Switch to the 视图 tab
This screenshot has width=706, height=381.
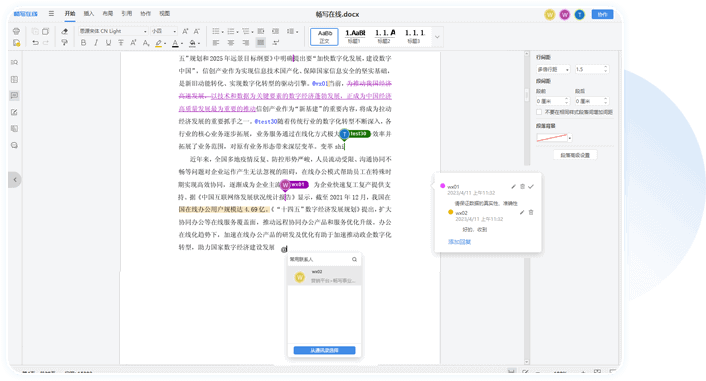tap(165, 14)
